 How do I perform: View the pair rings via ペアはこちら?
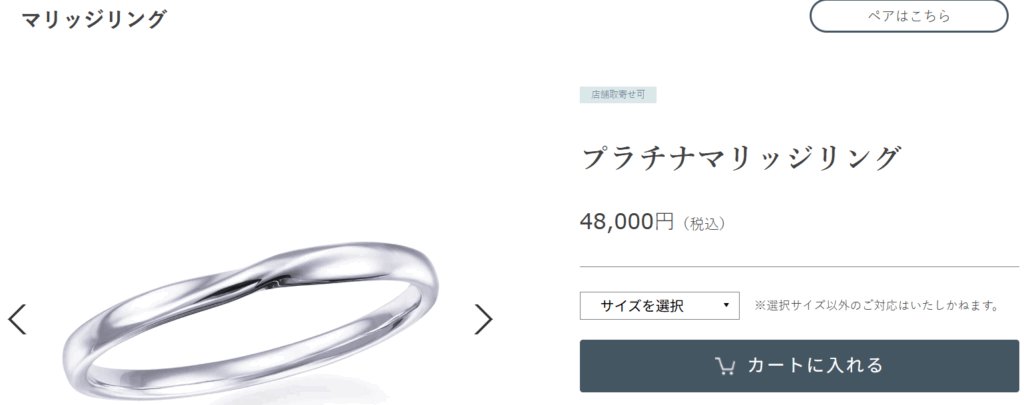pyautogui.click(x=909, y=16)
